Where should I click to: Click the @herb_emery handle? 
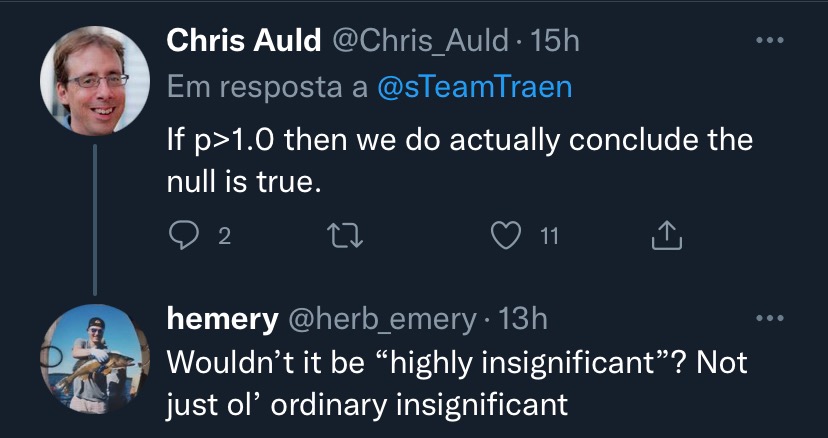[380, 319]
